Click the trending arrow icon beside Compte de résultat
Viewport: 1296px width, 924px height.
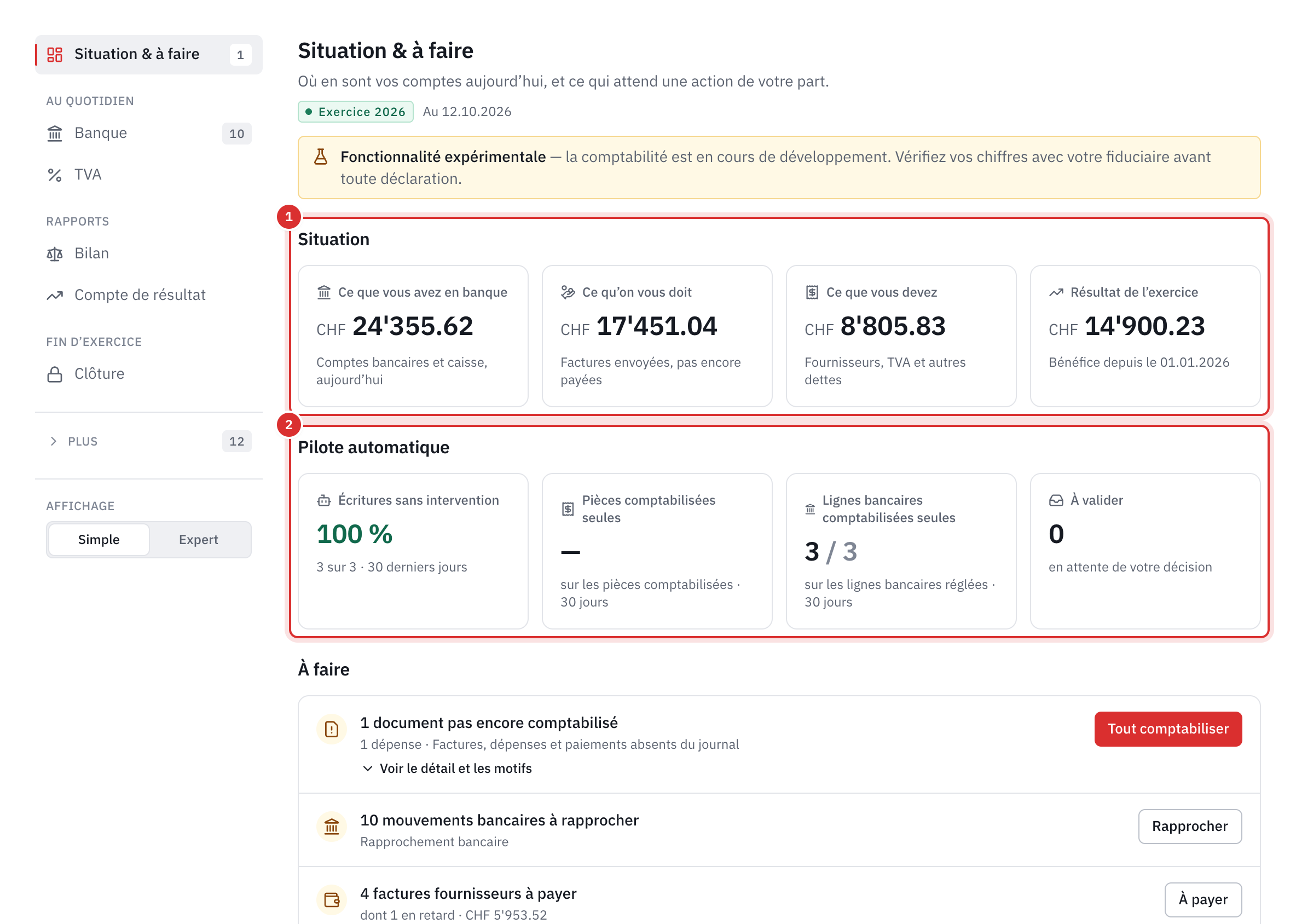click(55, 295)
